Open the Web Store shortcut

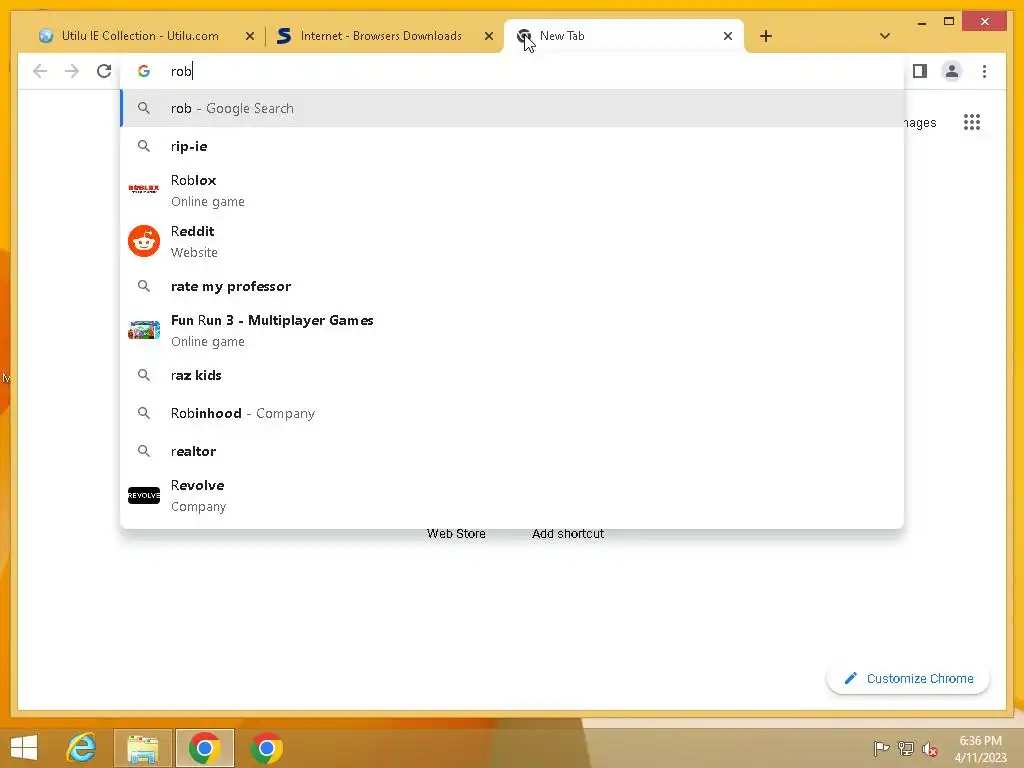click(456, 534)
